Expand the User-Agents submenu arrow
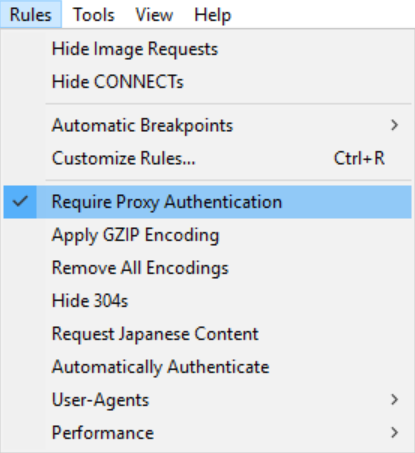 [x=394, y=399]
